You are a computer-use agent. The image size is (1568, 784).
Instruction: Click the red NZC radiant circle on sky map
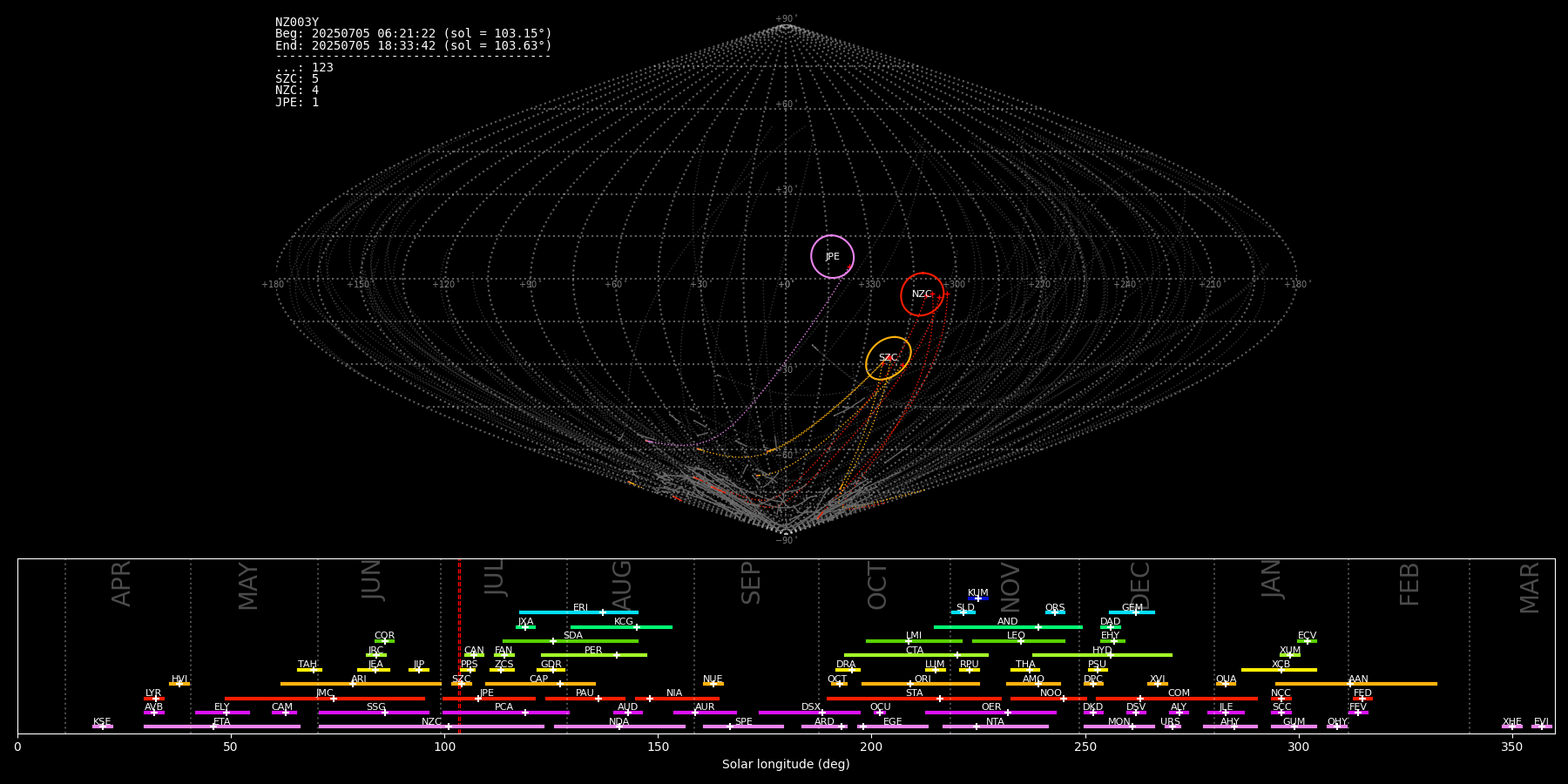pos(922,294)
